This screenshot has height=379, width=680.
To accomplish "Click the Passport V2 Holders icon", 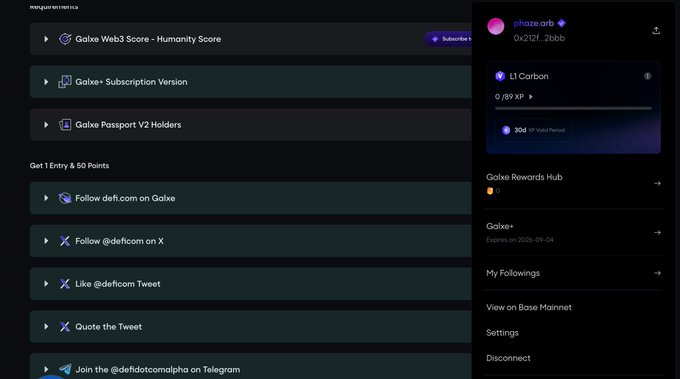I will 65,125.
